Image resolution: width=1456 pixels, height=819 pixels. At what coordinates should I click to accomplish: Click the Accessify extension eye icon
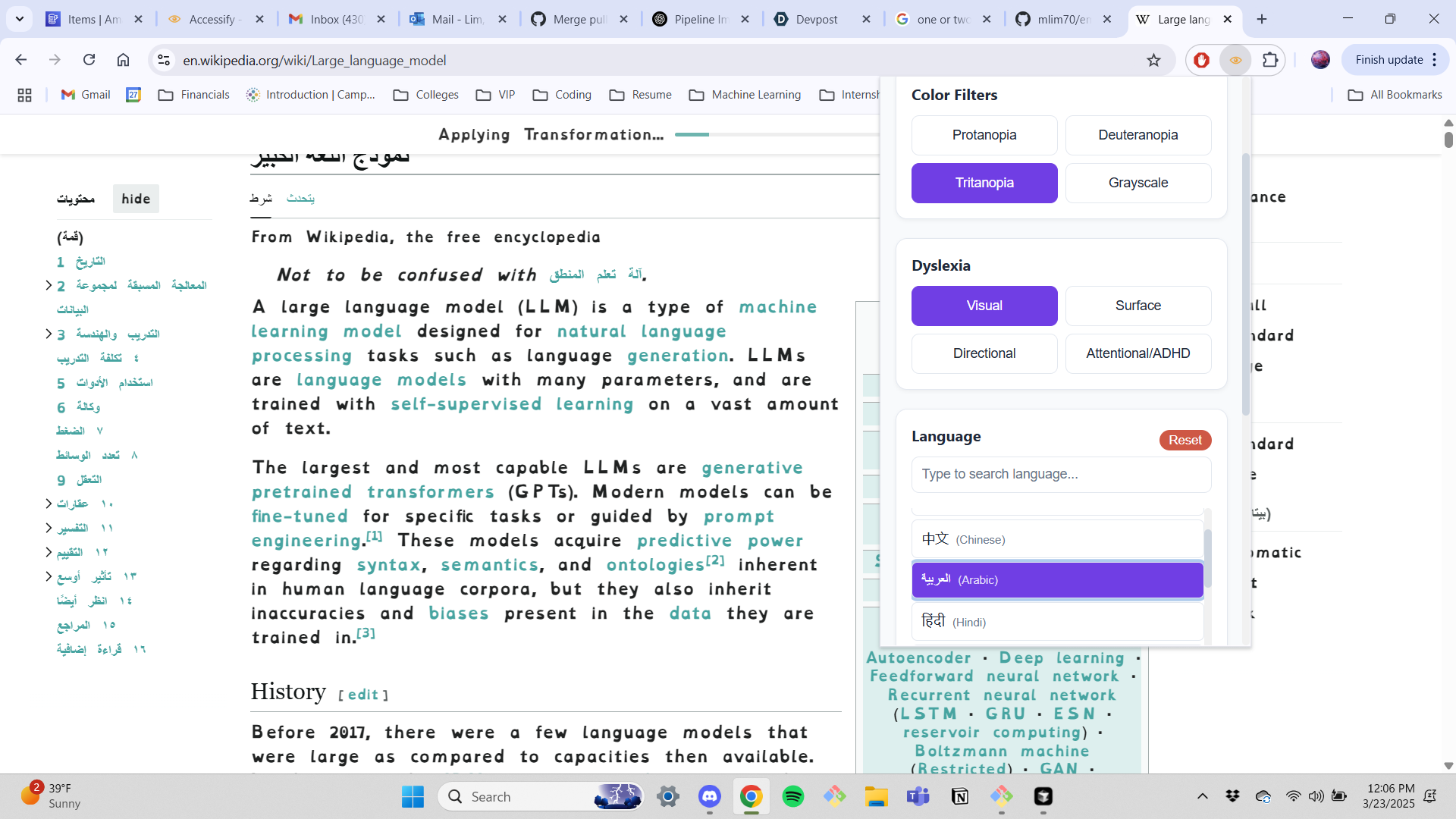coord(1235,60)
